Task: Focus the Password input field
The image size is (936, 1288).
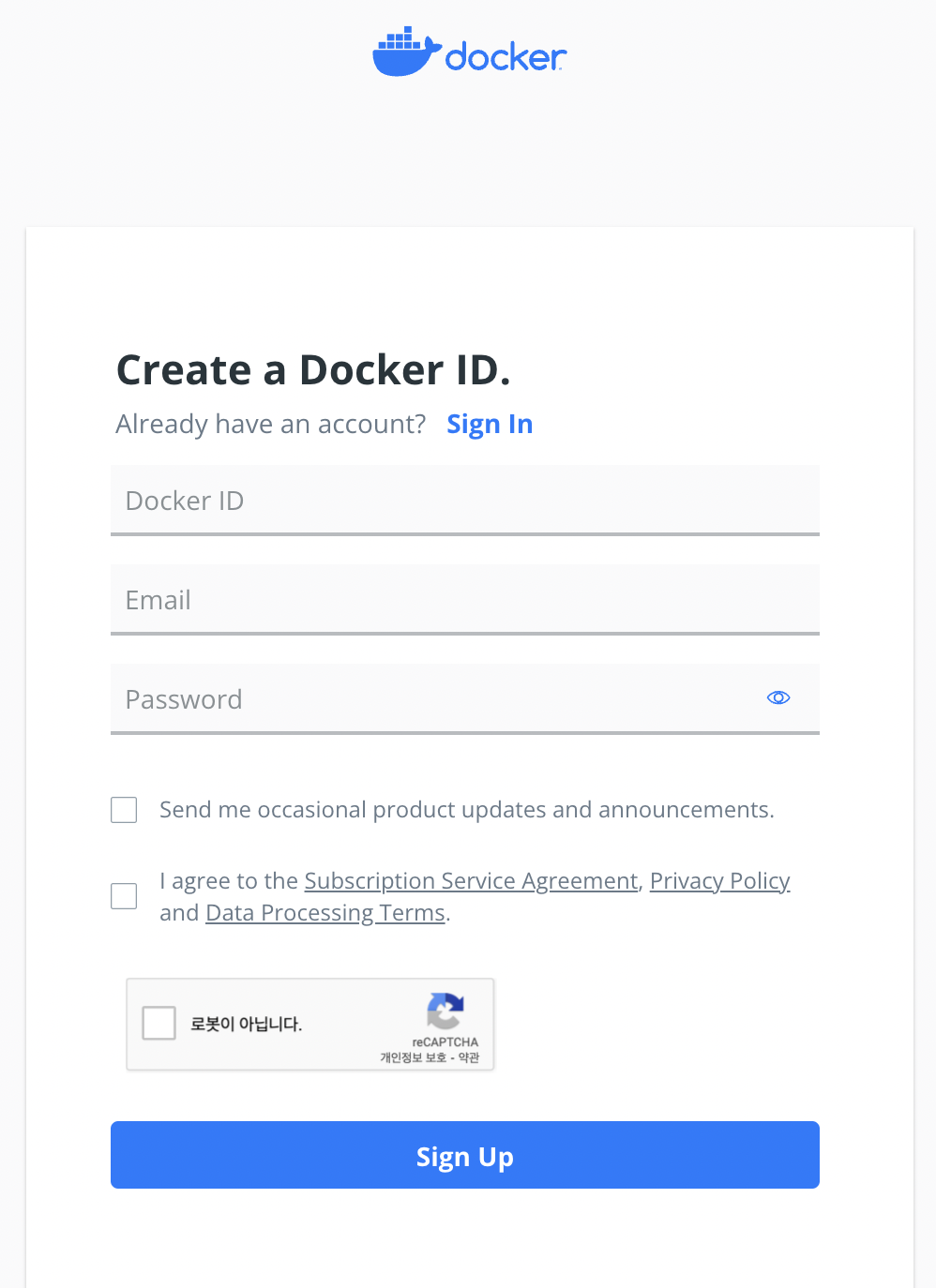Action: (465, 699)
